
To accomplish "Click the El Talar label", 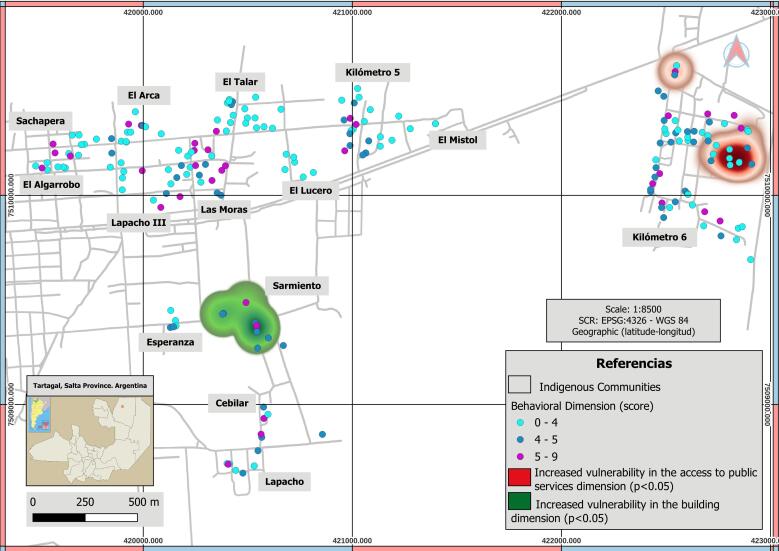I will [240, 82].
